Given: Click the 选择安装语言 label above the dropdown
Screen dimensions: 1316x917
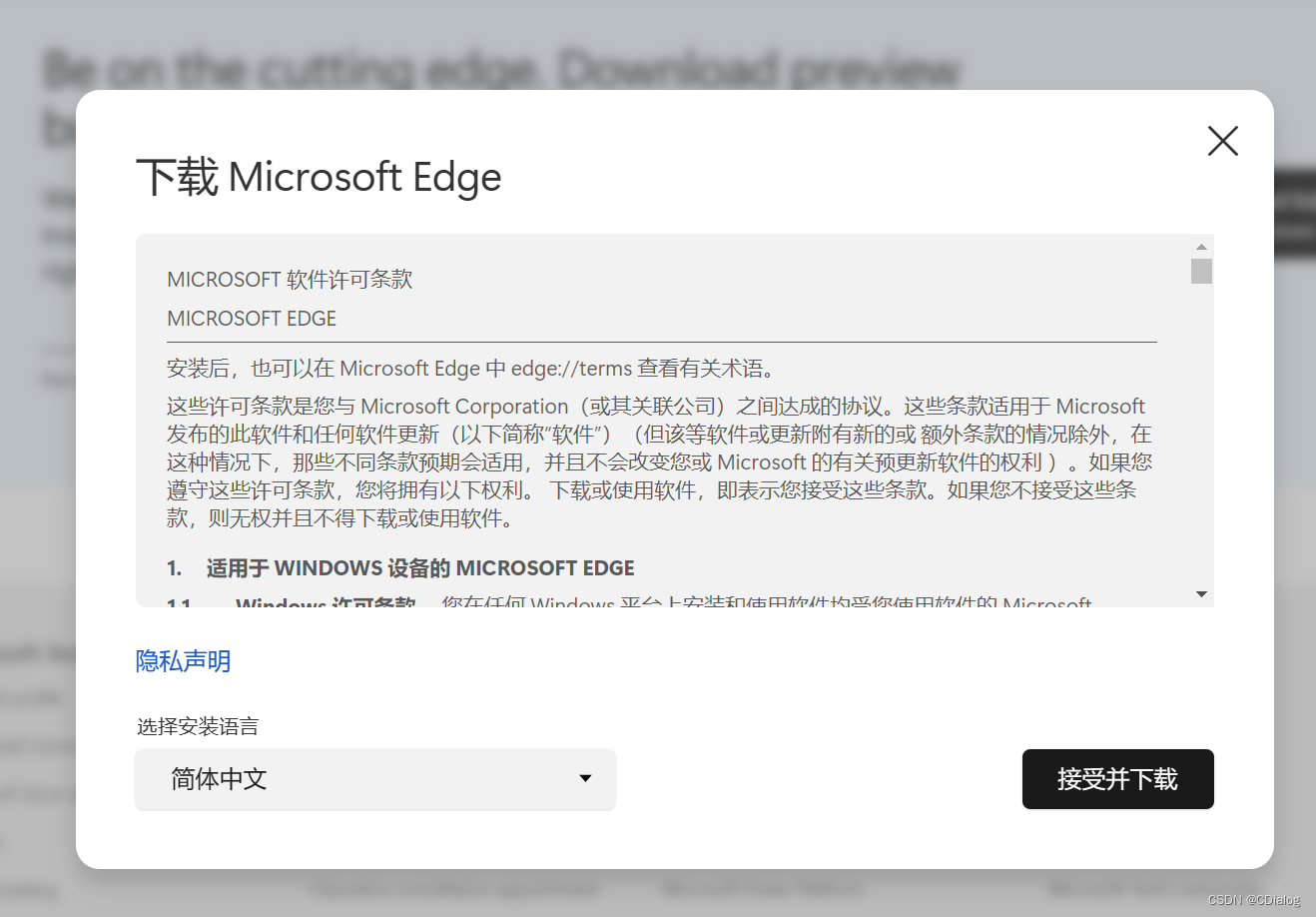Looking at the screenshot, I should (196, 726).
